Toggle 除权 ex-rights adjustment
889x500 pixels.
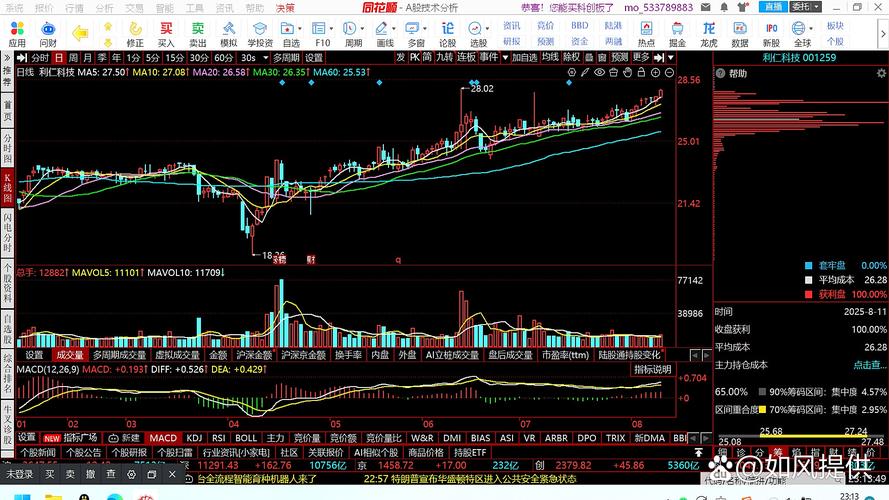(572, 57)
